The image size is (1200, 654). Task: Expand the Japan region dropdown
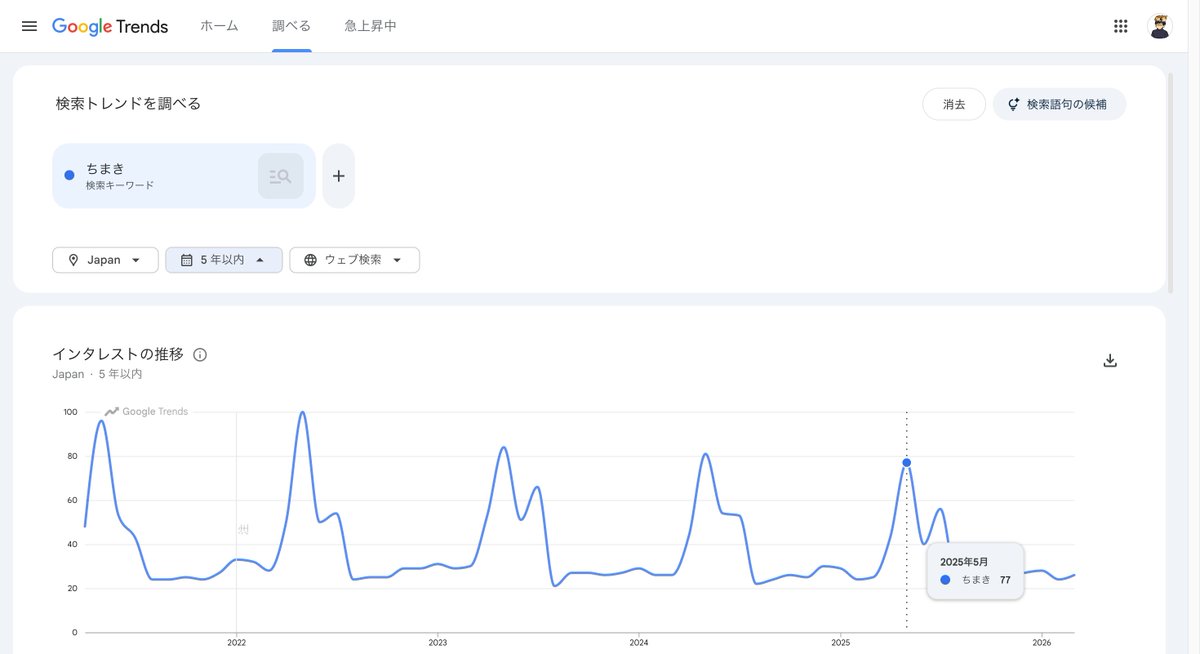tap(105, 260)
